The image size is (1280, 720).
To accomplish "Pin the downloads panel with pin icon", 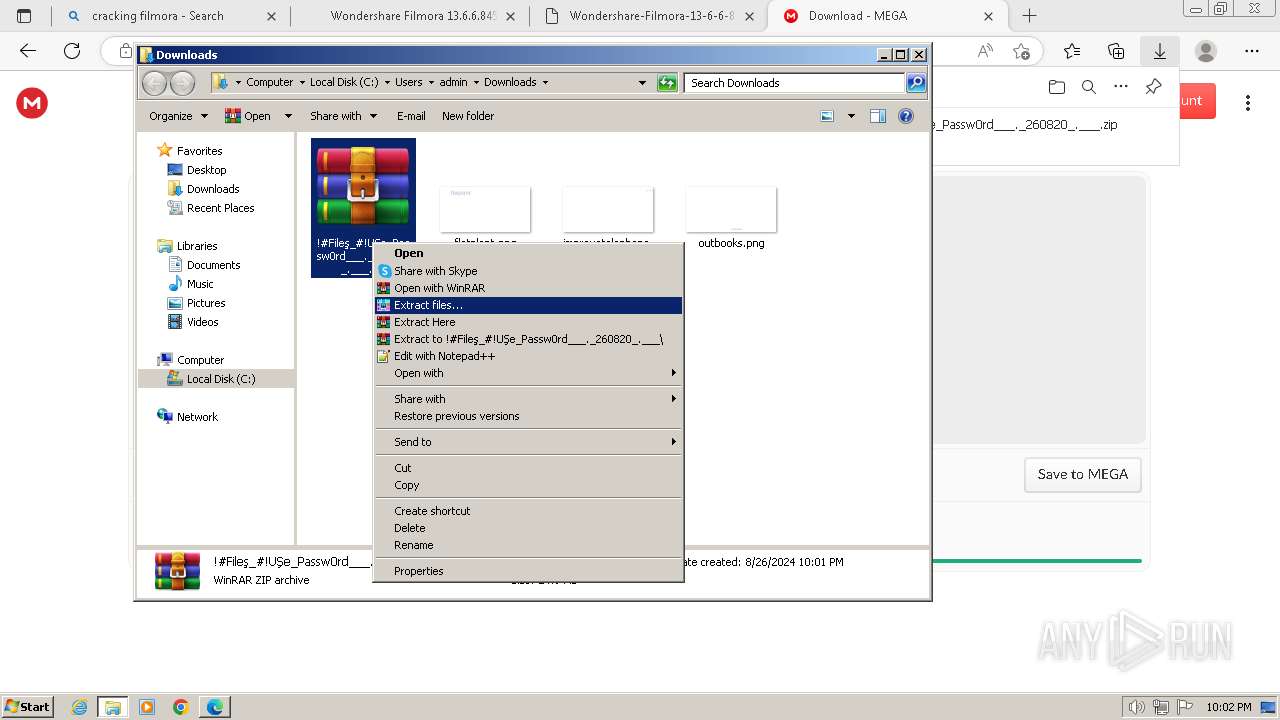I will (1153, 87).
